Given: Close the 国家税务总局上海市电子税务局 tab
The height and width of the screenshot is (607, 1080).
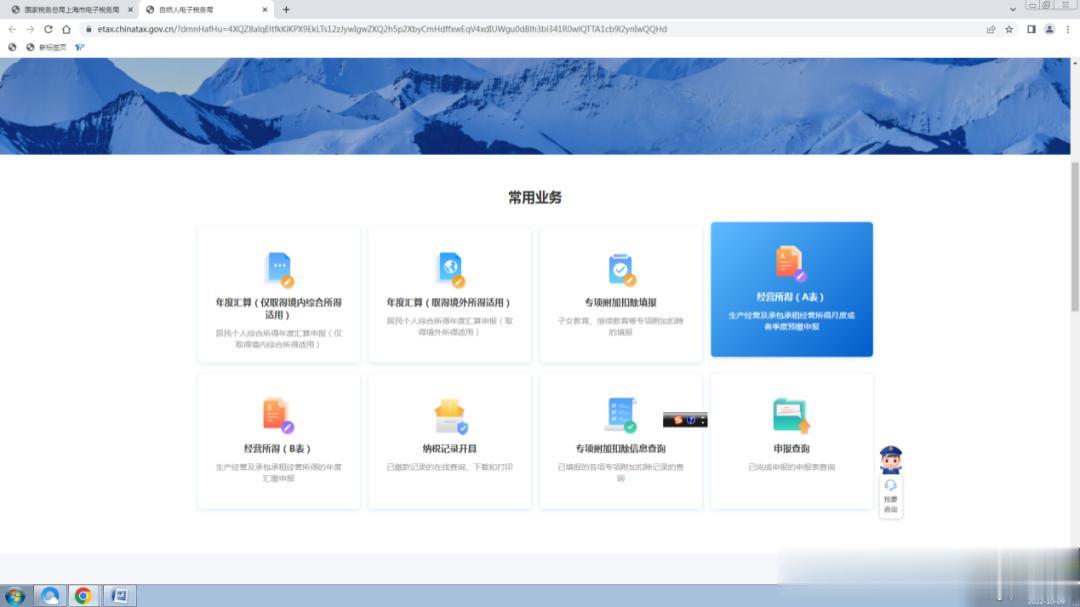Looking at the screenshot, I should (x=130, y=10).
